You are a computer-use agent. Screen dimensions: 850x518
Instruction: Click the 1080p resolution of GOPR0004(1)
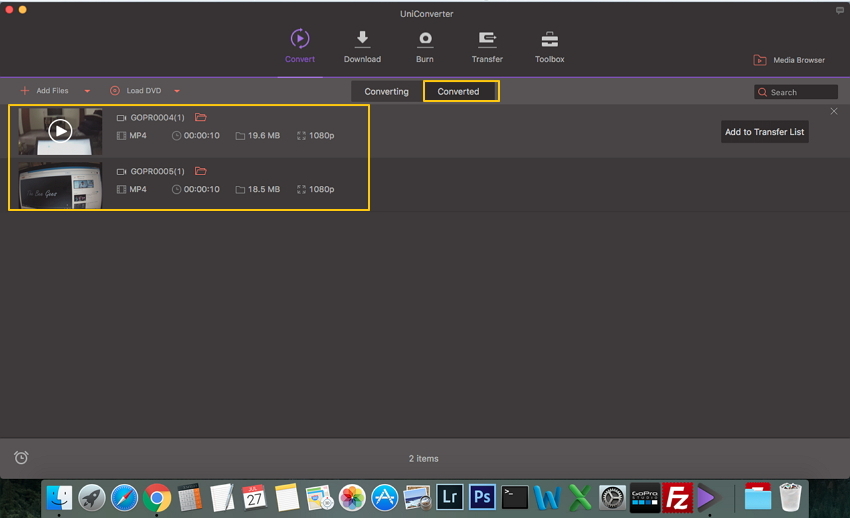coord(321,135)
